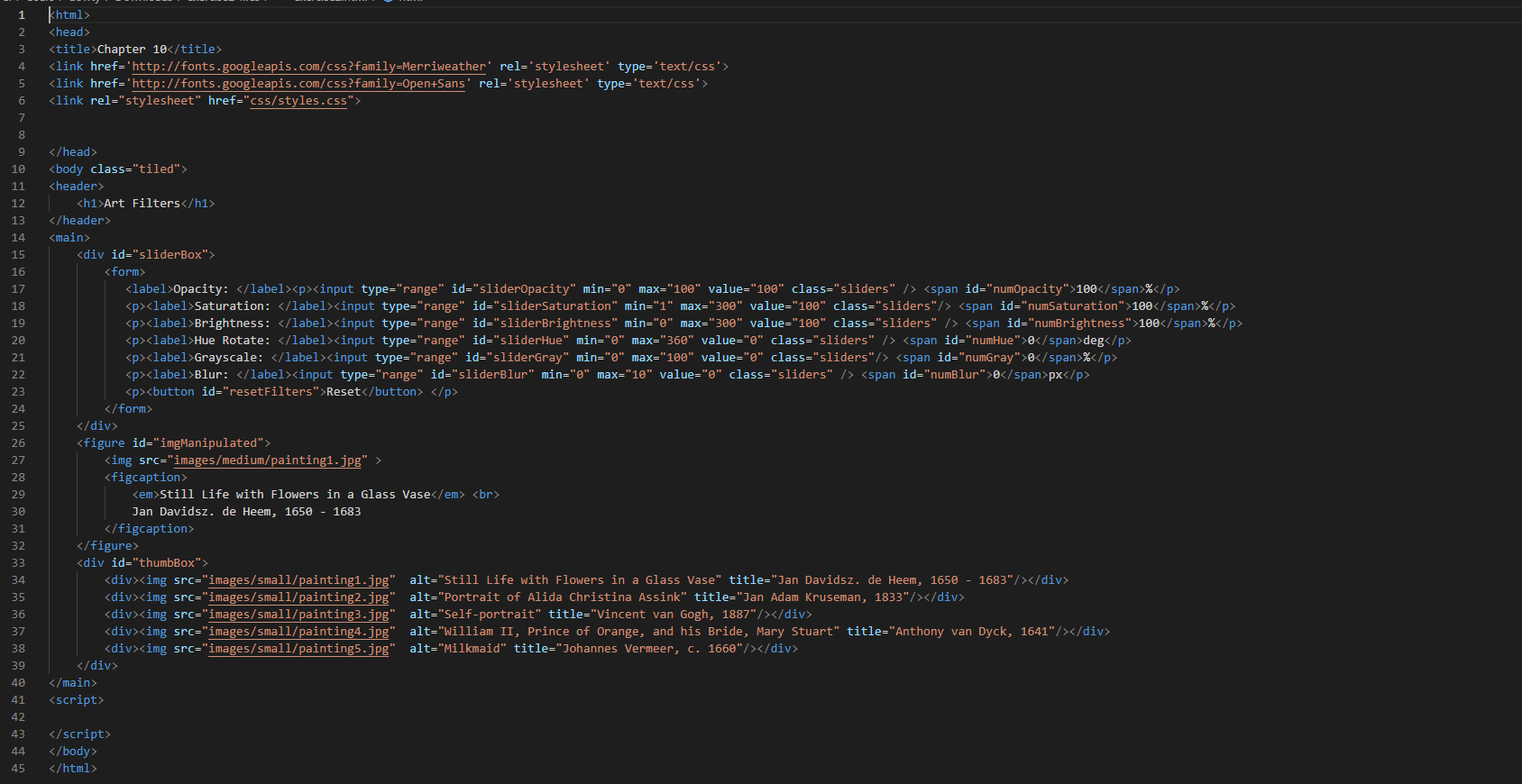Follow the images/medium/painting1.jpg src link
1522x784 pixels.
click(x=268, y=460)
